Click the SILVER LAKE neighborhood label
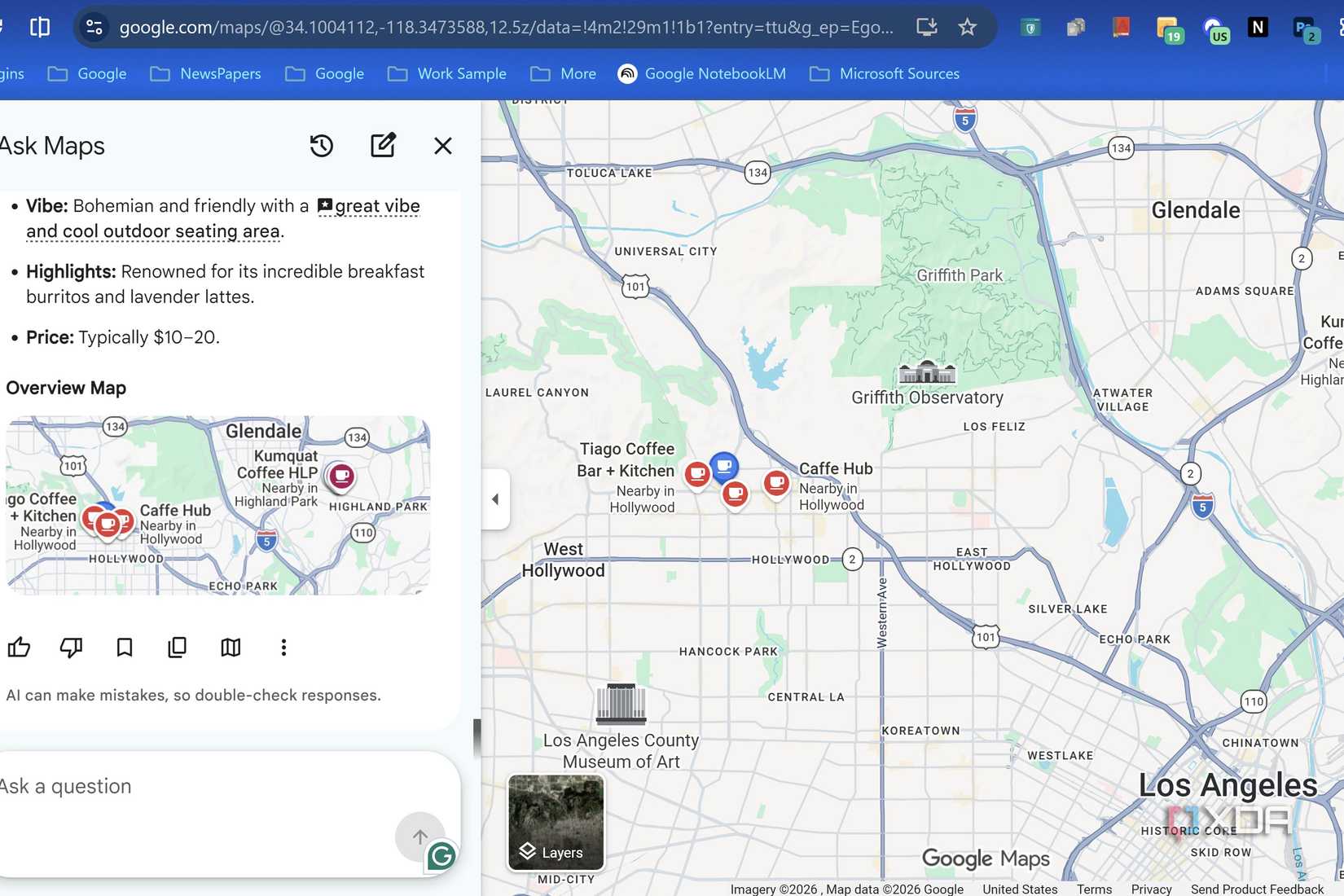Viewport: 1344px width, 896px height. (x=1067, y=609)
